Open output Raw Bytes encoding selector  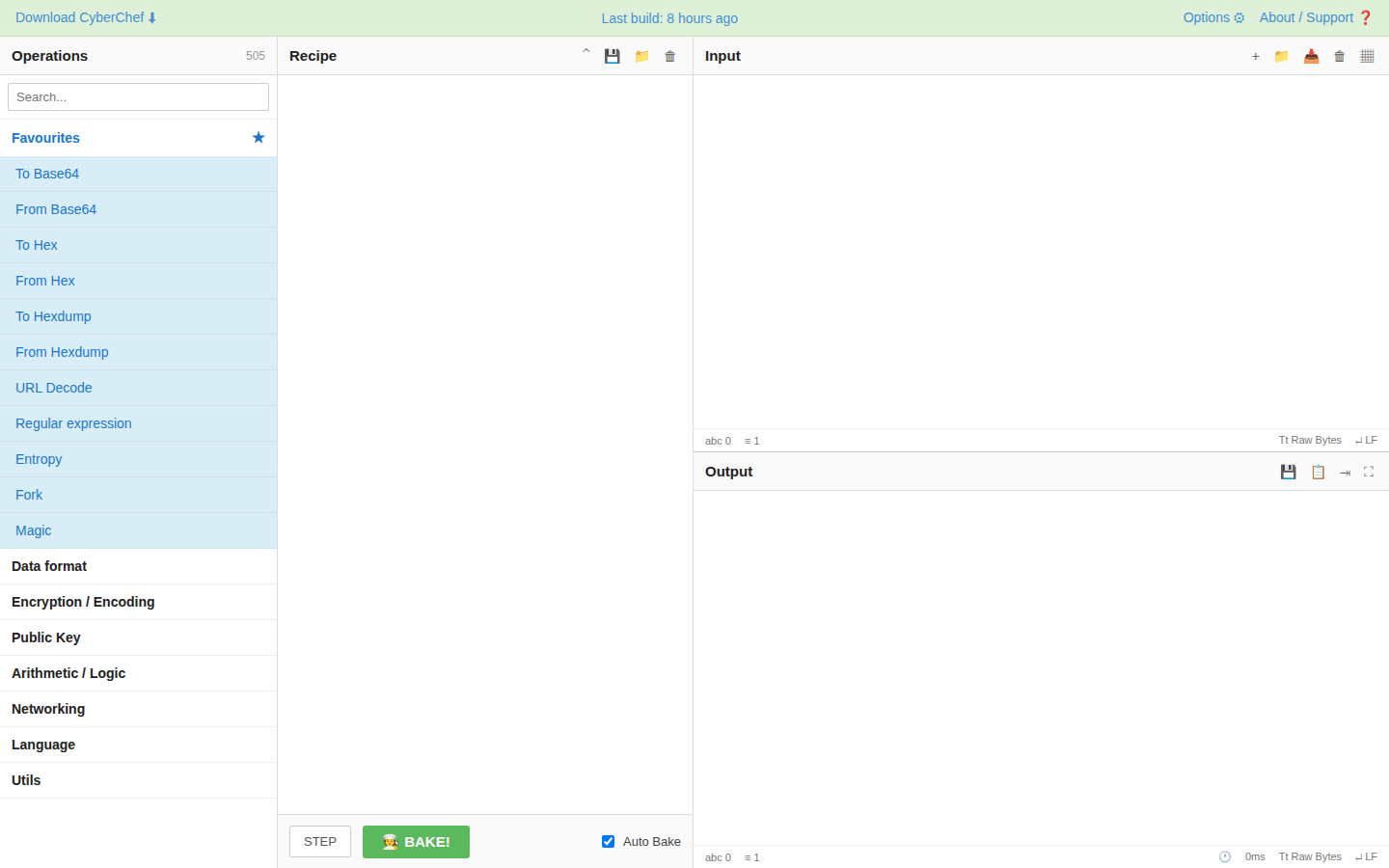[1310, 856]
